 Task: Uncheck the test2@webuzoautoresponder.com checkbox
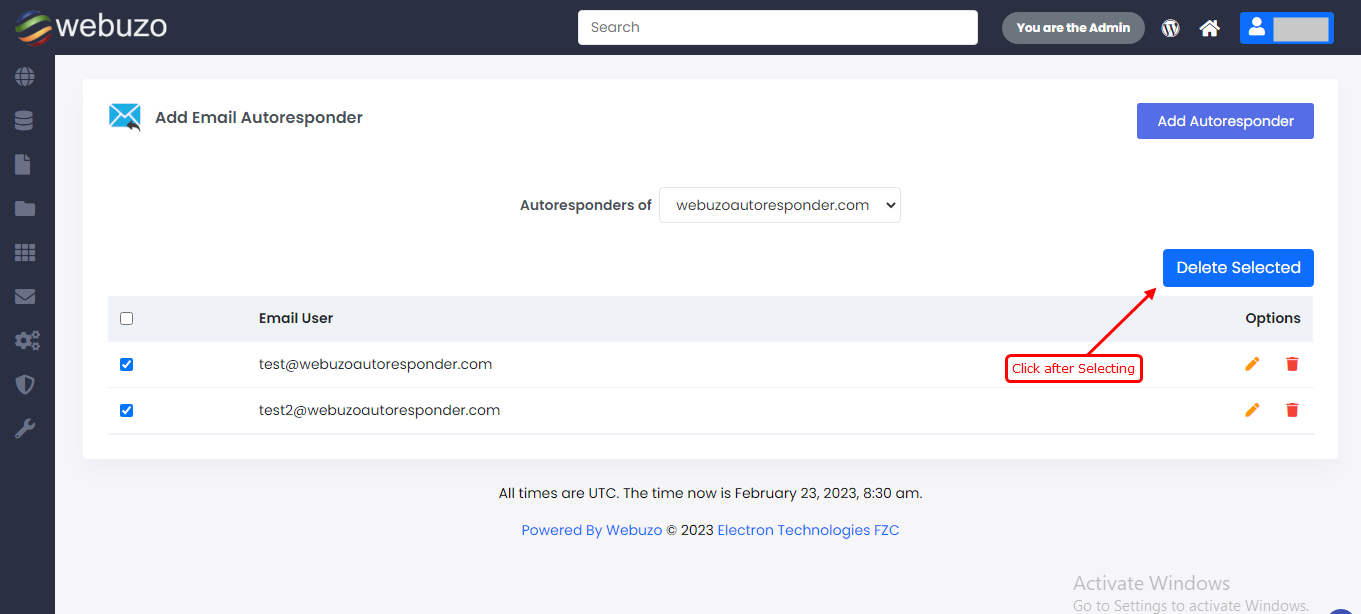[126, 410]
